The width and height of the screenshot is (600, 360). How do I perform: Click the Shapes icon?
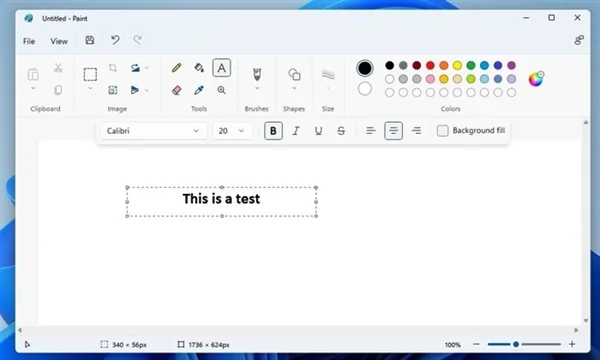(x=294, y=74)
